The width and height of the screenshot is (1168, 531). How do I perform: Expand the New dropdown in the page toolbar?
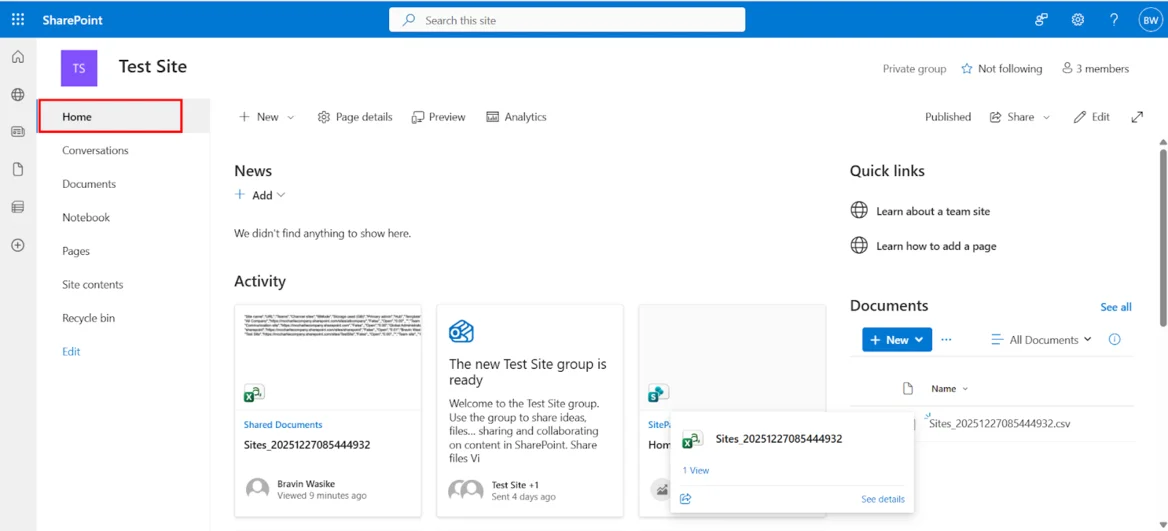pos(267,117)
